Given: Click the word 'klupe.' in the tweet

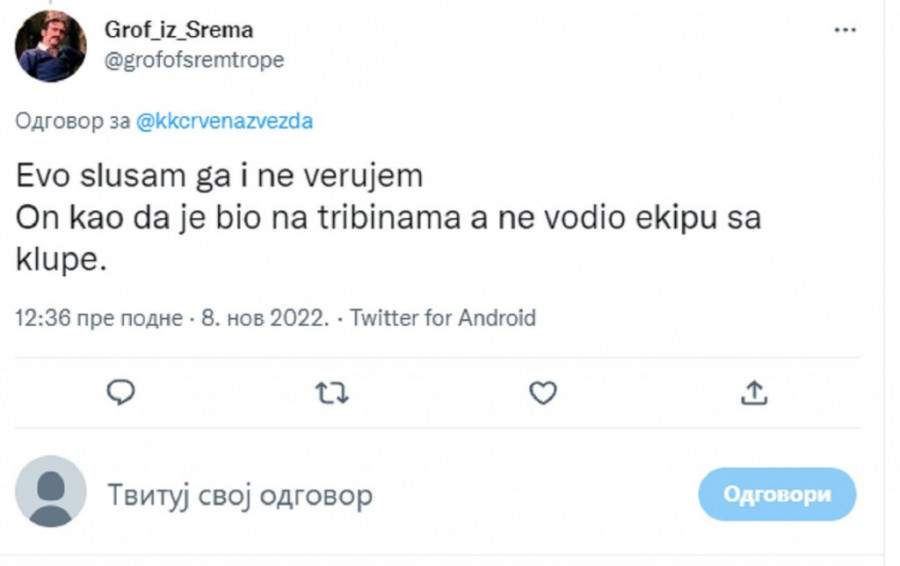Looking at the screenshot, I should pyautogui.click(x=60, y=262).
